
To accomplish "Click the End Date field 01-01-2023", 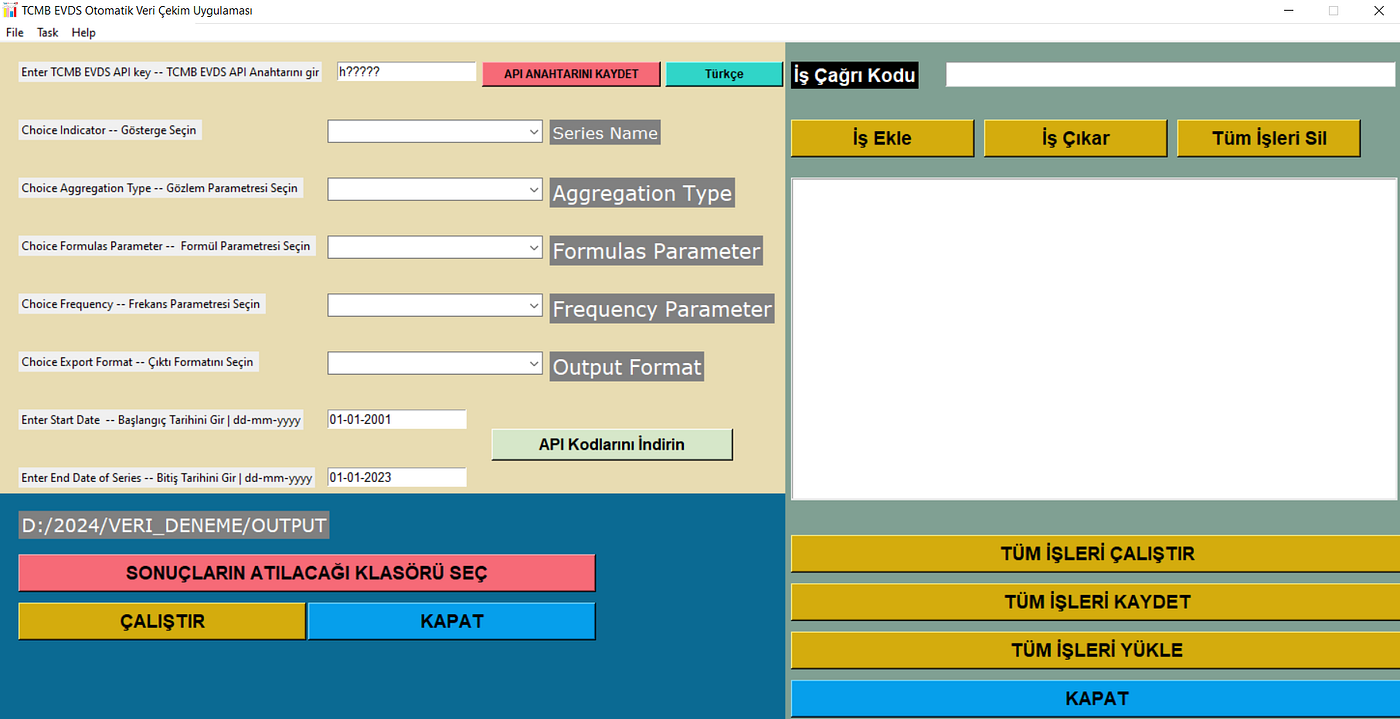I will click(x=397, y=477).
